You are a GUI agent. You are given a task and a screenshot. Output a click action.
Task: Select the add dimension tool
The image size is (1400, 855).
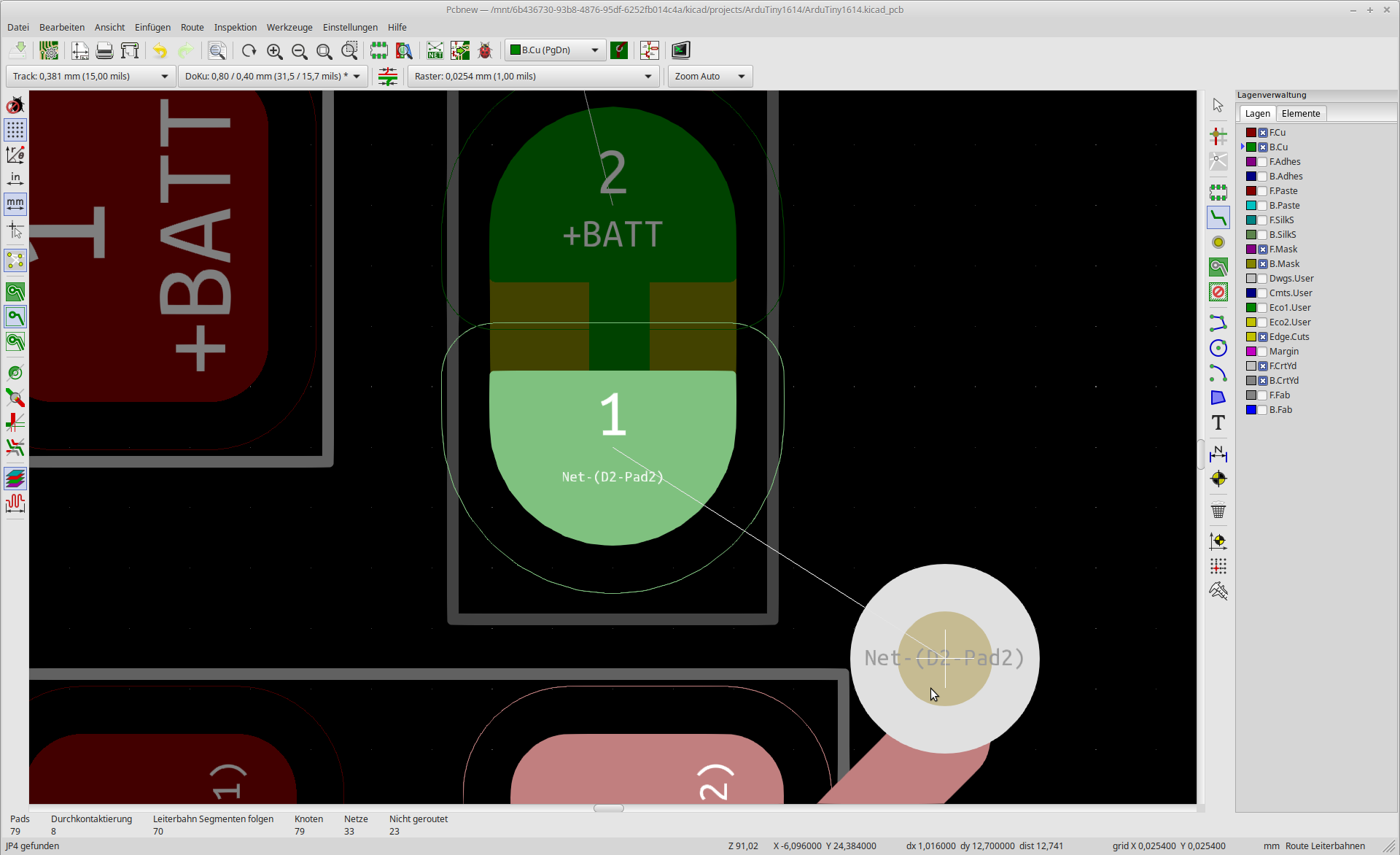coord(1218,453)
